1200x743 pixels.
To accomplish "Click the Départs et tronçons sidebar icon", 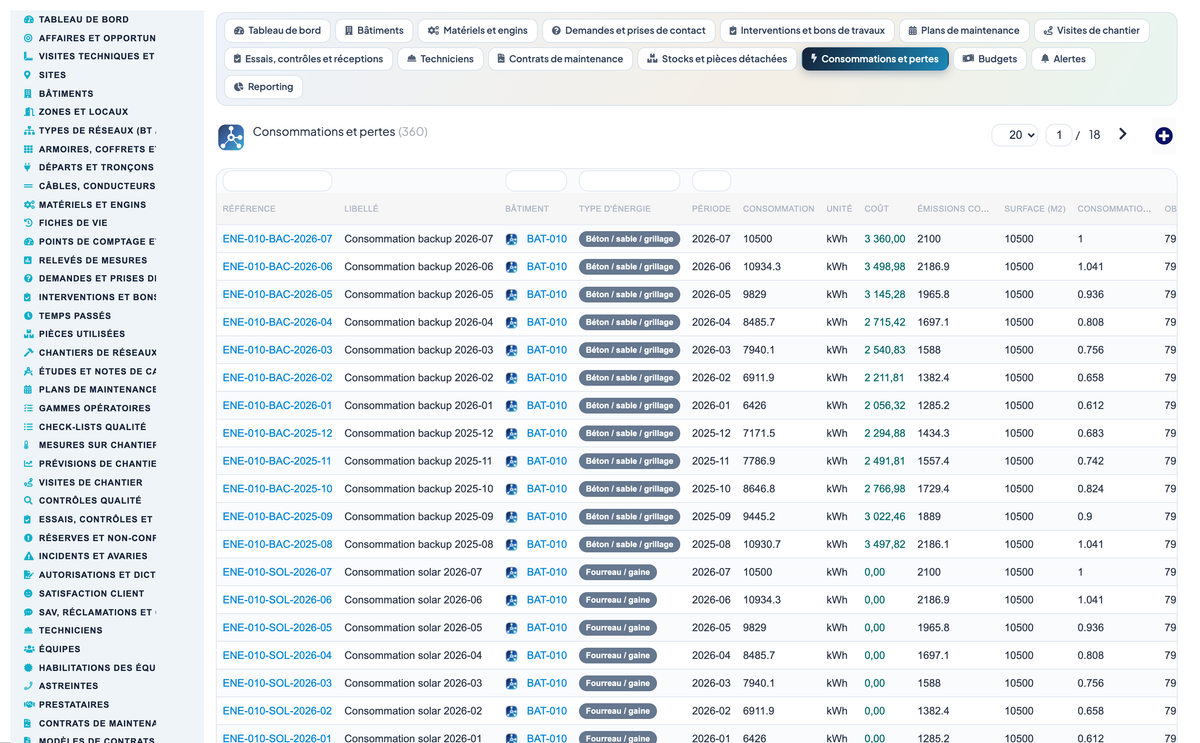I will coord(28,167).
